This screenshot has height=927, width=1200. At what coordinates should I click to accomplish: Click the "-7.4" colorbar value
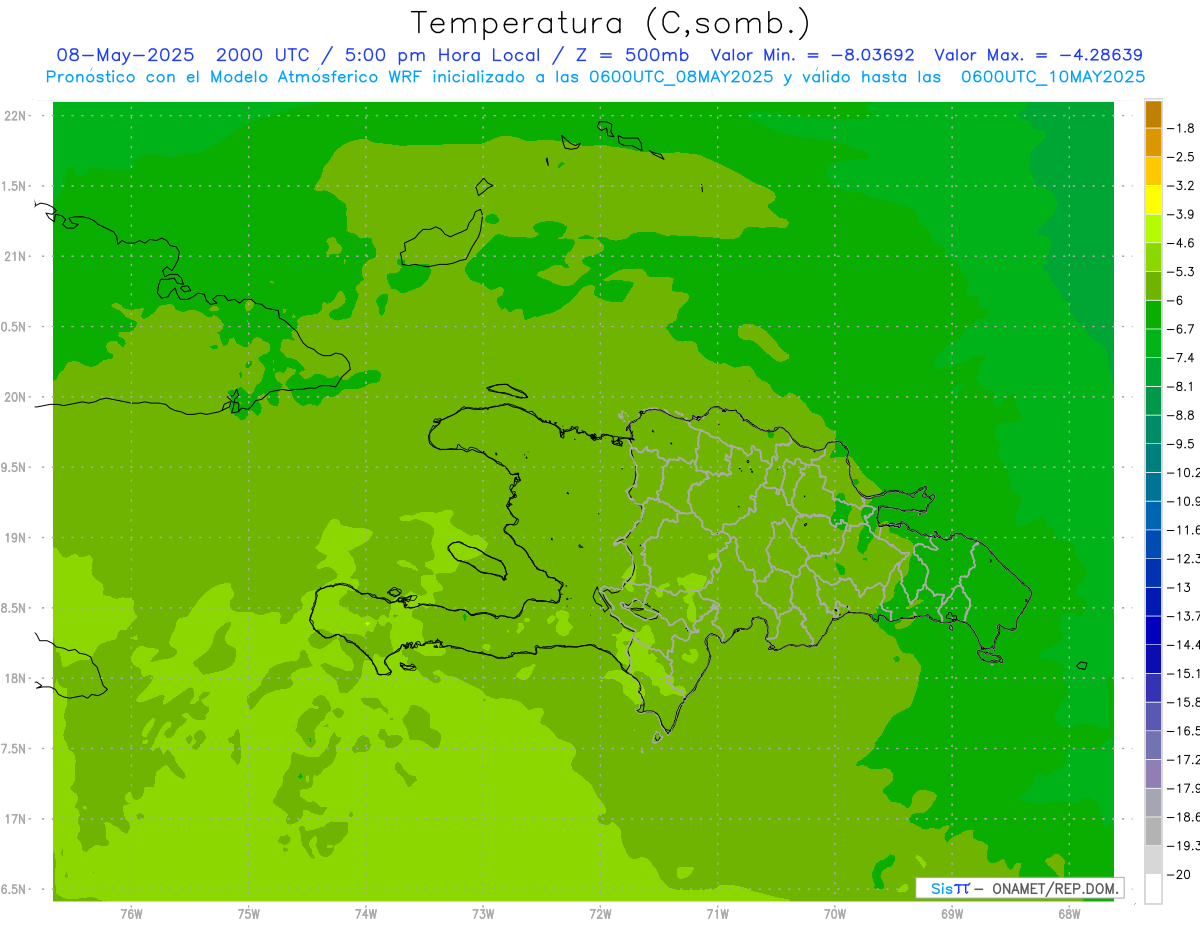(x=1183, y=358)
